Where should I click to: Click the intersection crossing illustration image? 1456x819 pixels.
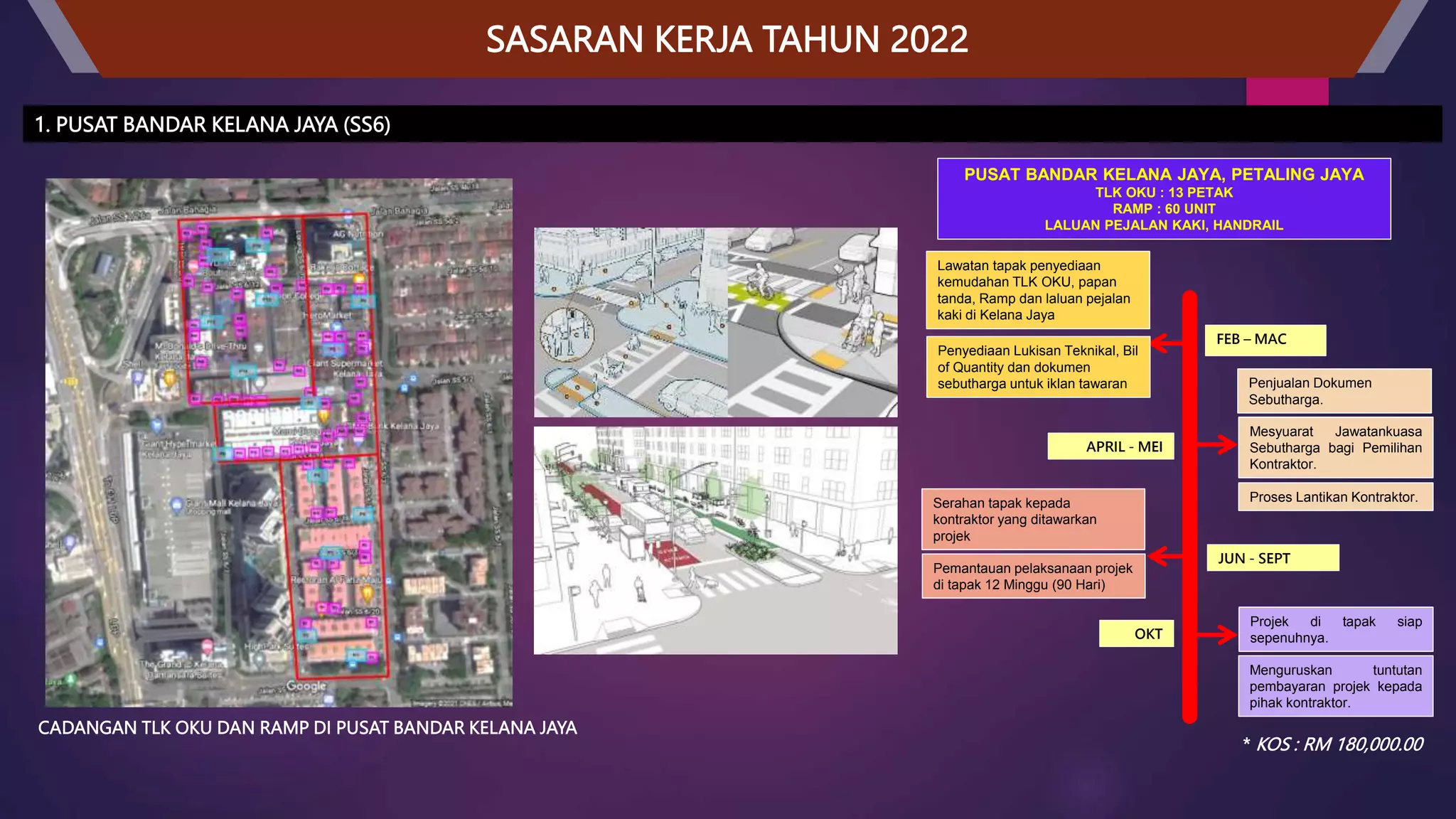[x=715, y=322]
